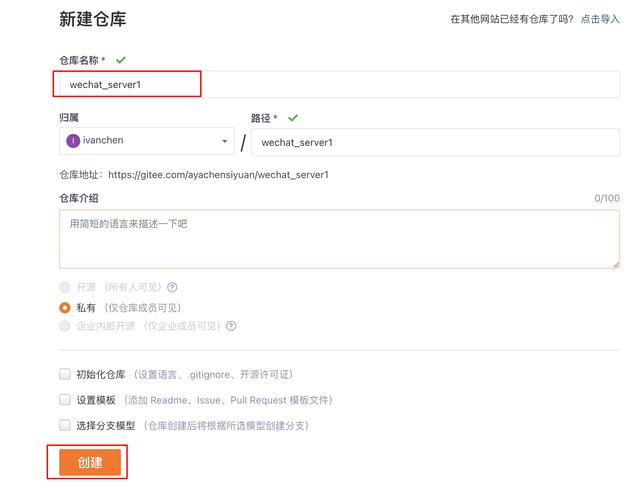This screenshot has height=488, width=640.
Task: Enable the 设置模板 checkbox
Action: tap(65, 400)
